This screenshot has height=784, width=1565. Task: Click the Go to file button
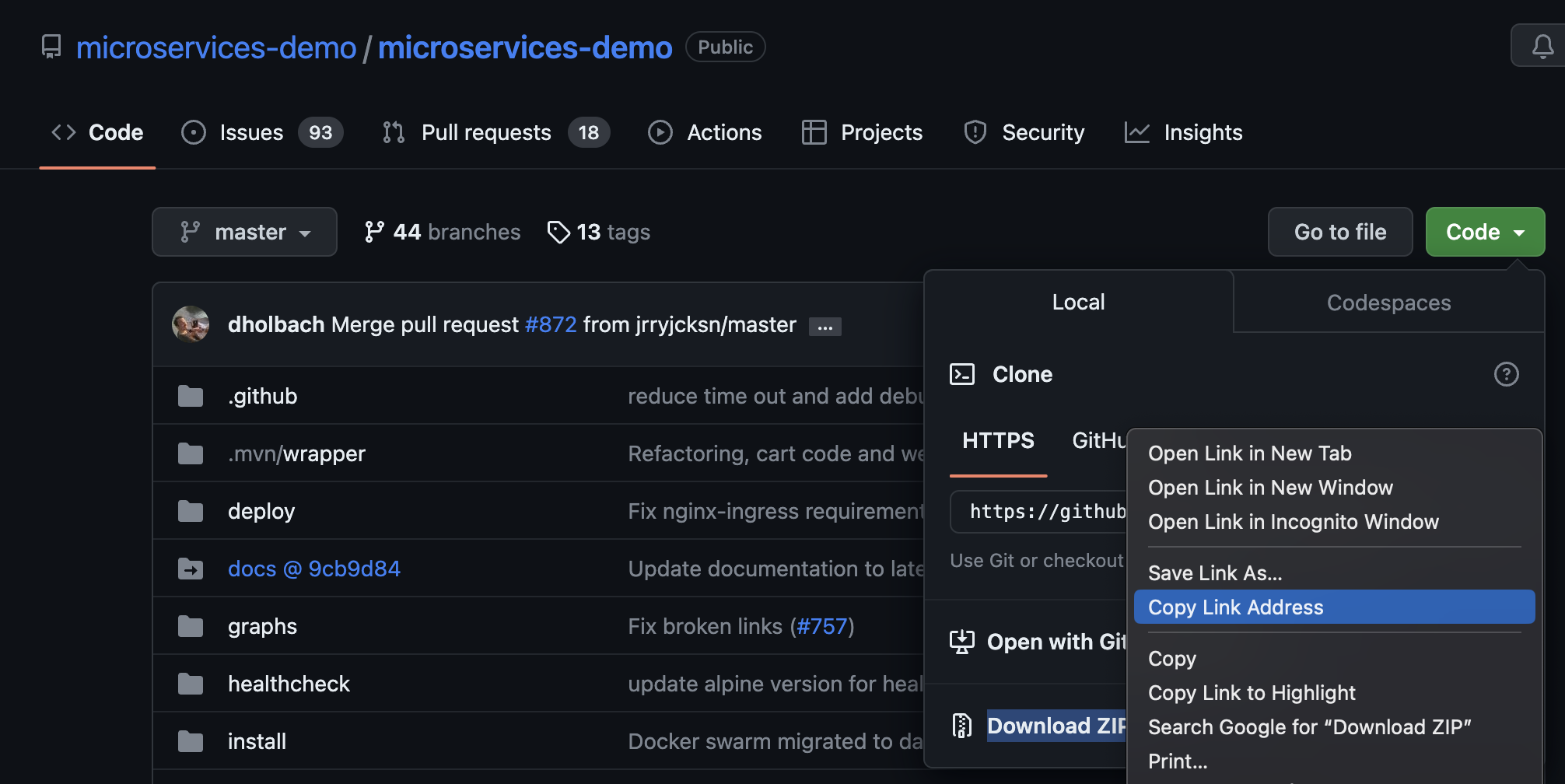pyautogui.click(x=1340, y=232)
